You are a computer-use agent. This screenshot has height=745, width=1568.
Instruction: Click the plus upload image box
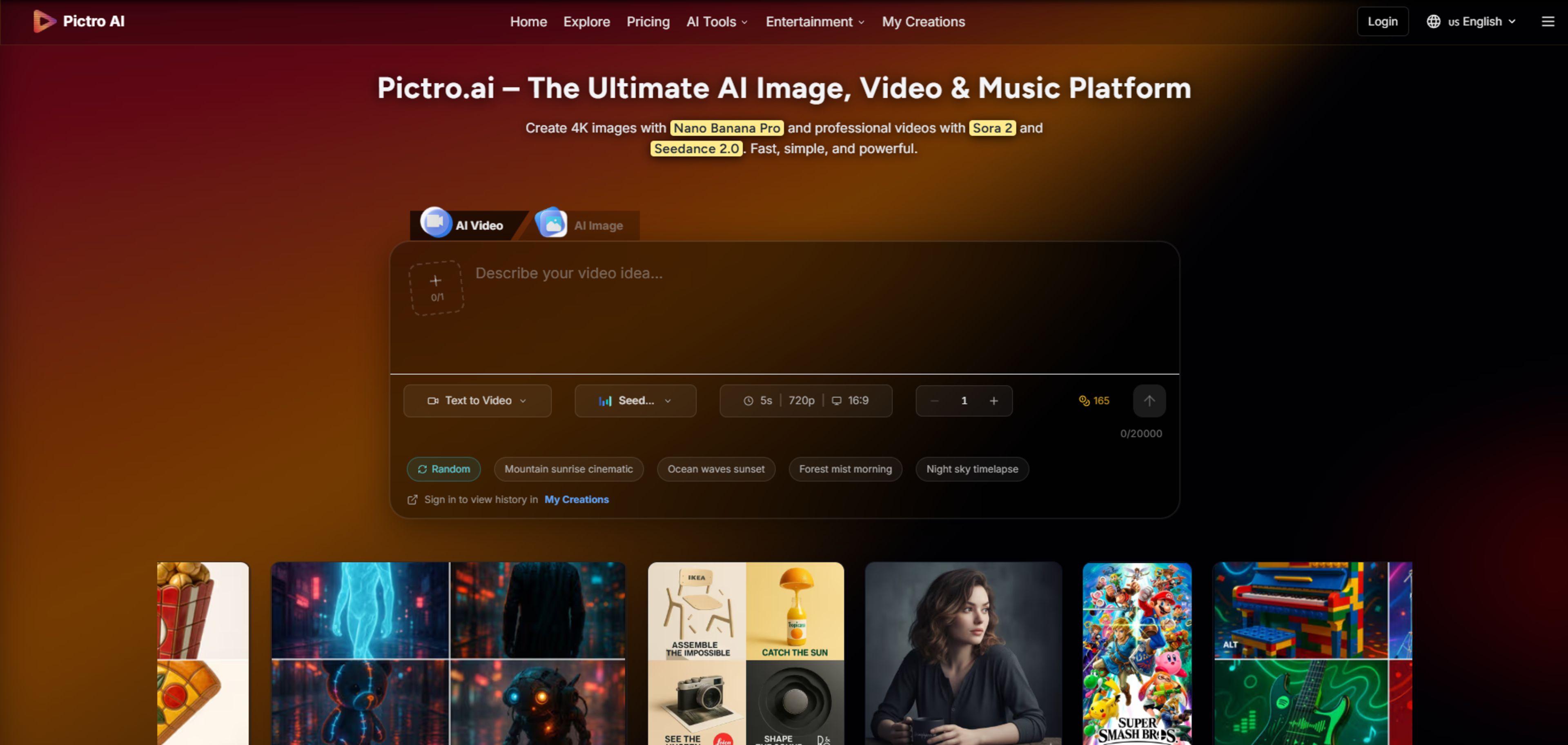coord(437,288)
